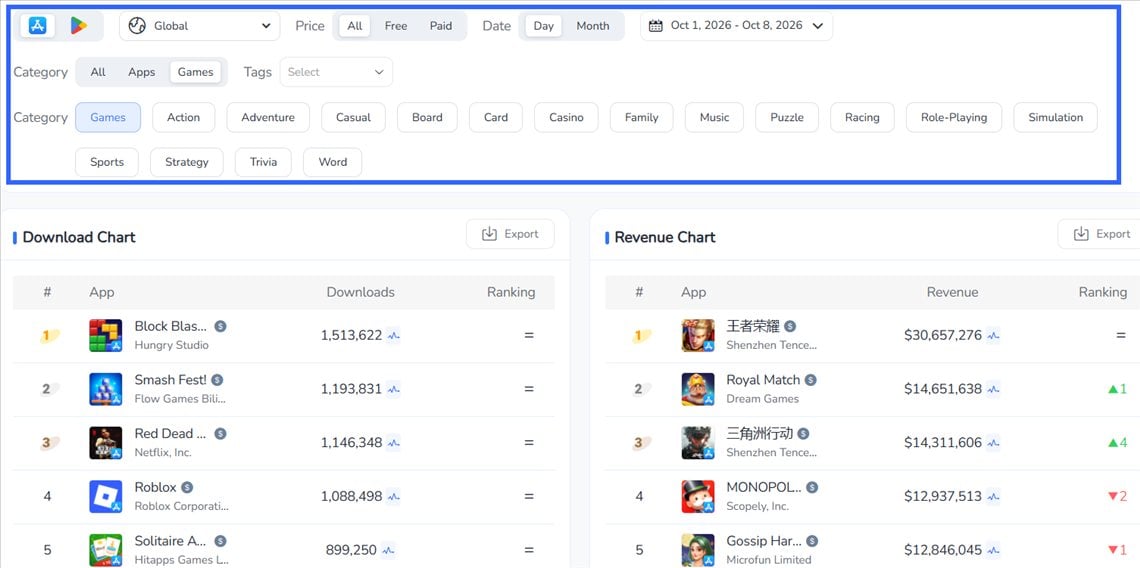Open the Gossip Harbor app icon
This screenshot has width=1140, height=568.
(698, 551)
